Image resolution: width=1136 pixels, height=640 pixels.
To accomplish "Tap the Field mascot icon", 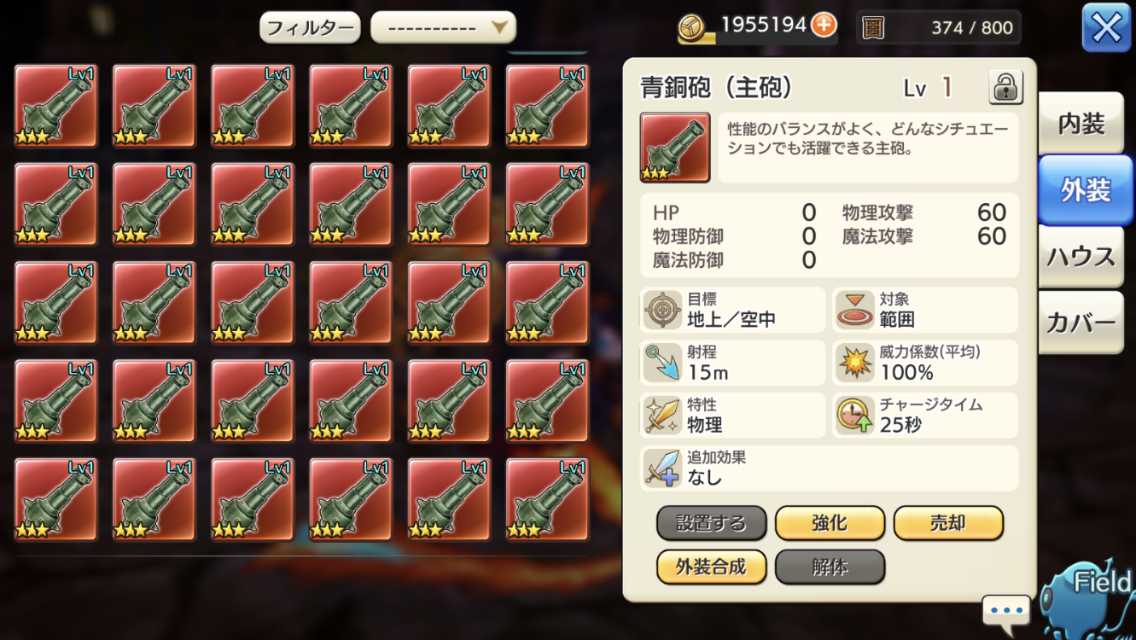I will pyautogui.click(x=1087, y=600).
